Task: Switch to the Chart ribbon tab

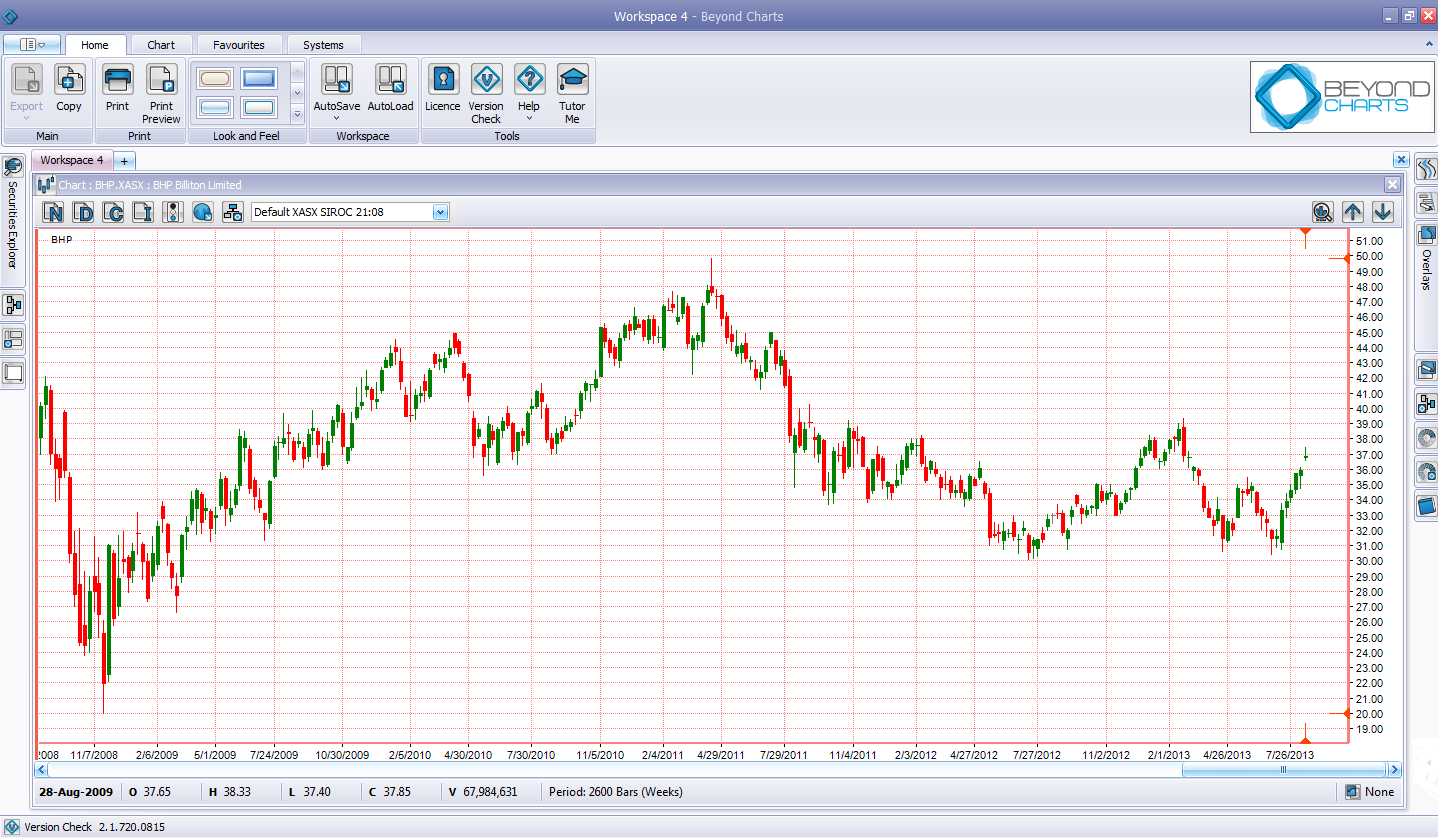Action: pyautogui.click(x=161, y=45)
